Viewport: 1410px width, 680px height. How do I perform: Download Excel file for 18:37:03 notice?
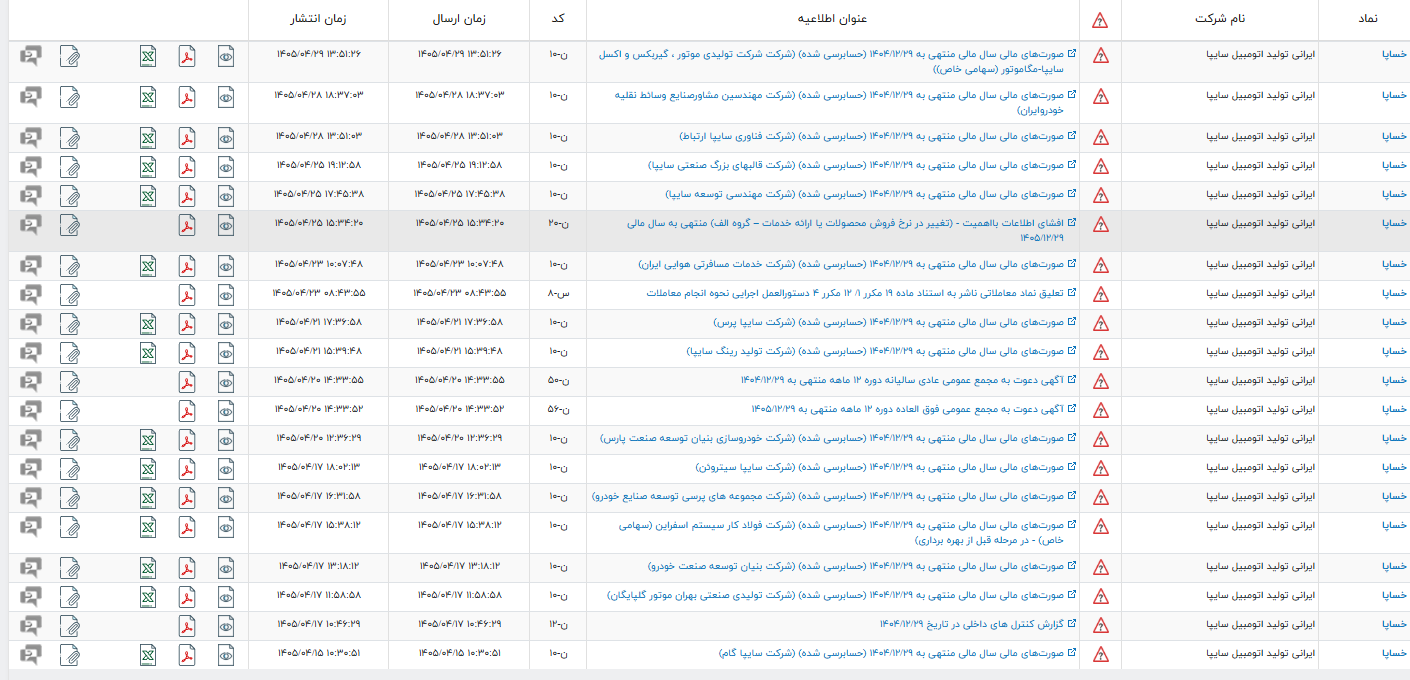point(147,97)
